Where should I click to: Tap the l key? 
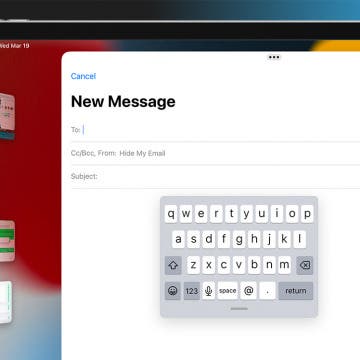299,239
